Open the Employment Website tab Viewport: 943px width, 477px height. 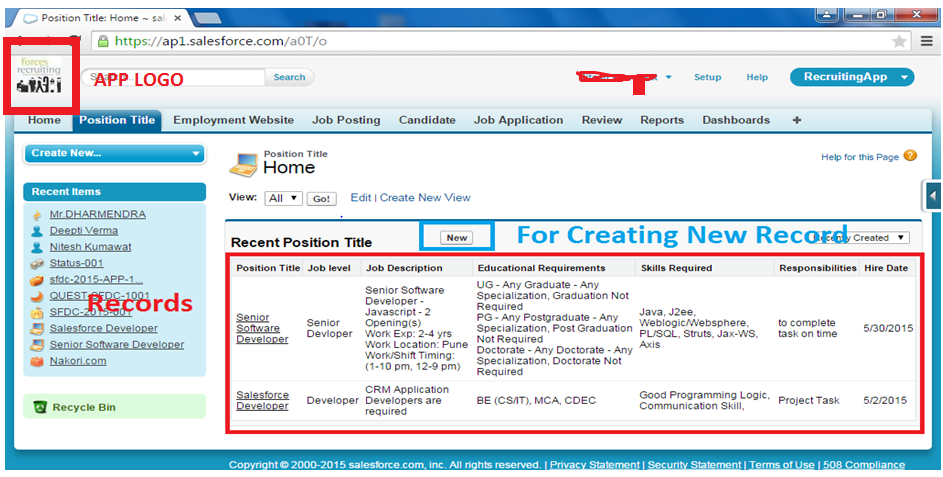[x=233, y=120]
